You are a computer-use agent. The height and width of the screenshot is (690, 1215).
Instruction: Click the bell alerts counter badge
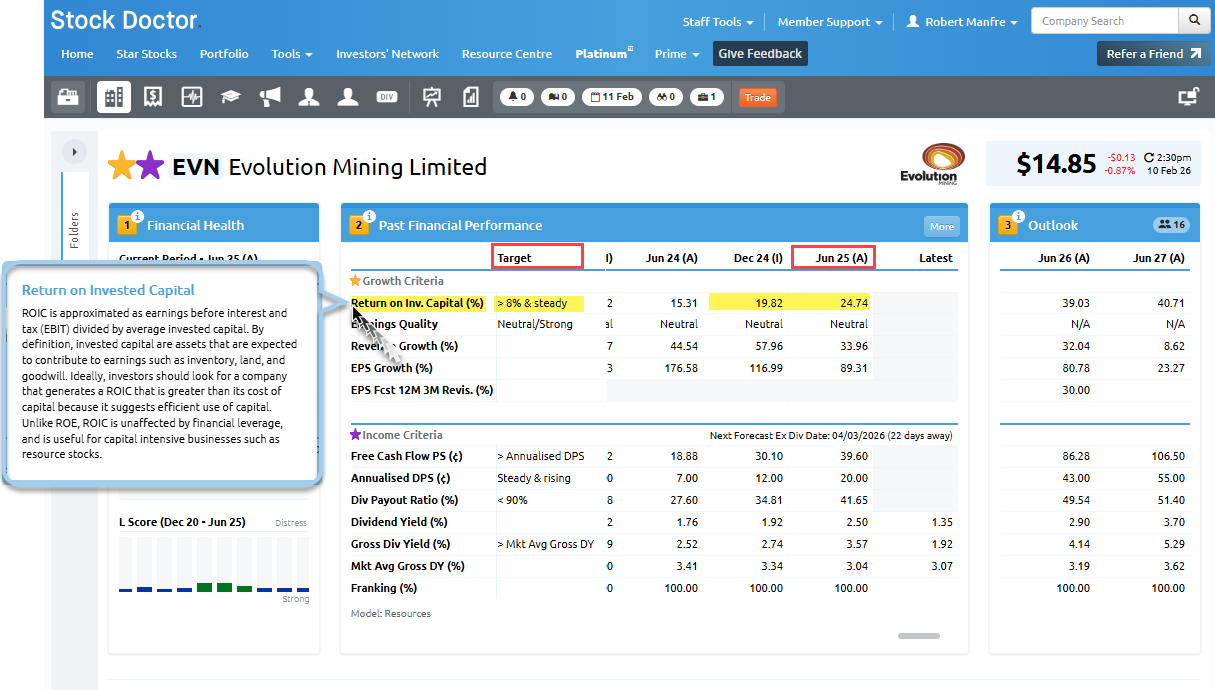coord(517,97)
